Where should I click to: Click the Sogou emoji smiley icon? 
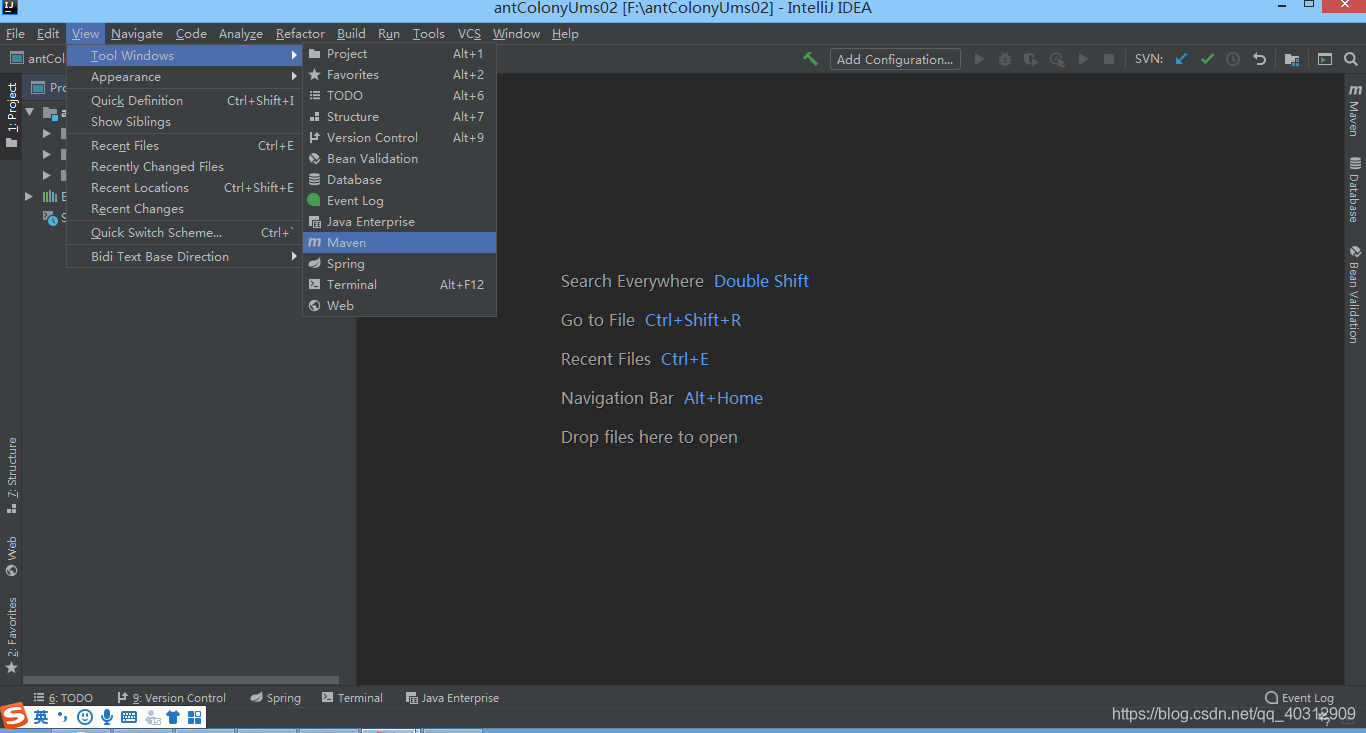click(x=85, y=717)
